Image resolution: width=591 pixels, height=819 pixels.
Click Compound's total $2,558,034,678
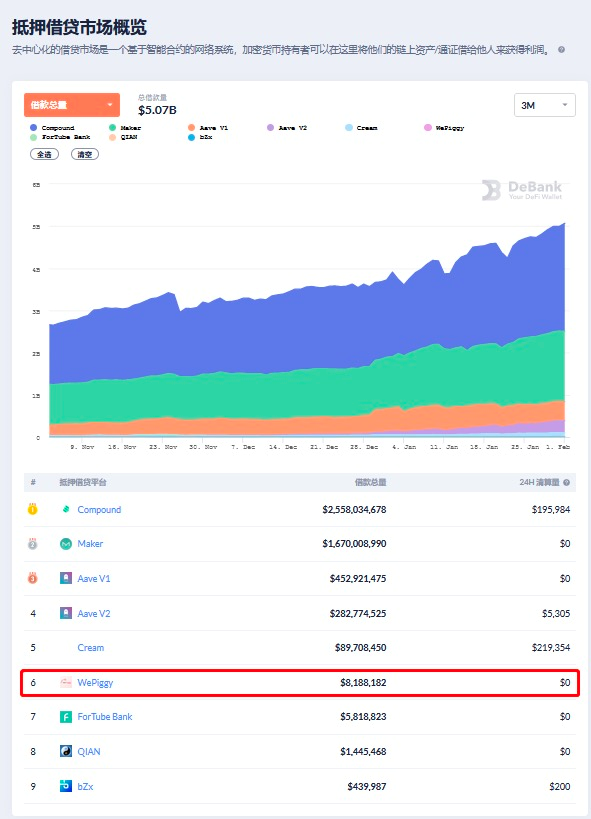(354, 509)
